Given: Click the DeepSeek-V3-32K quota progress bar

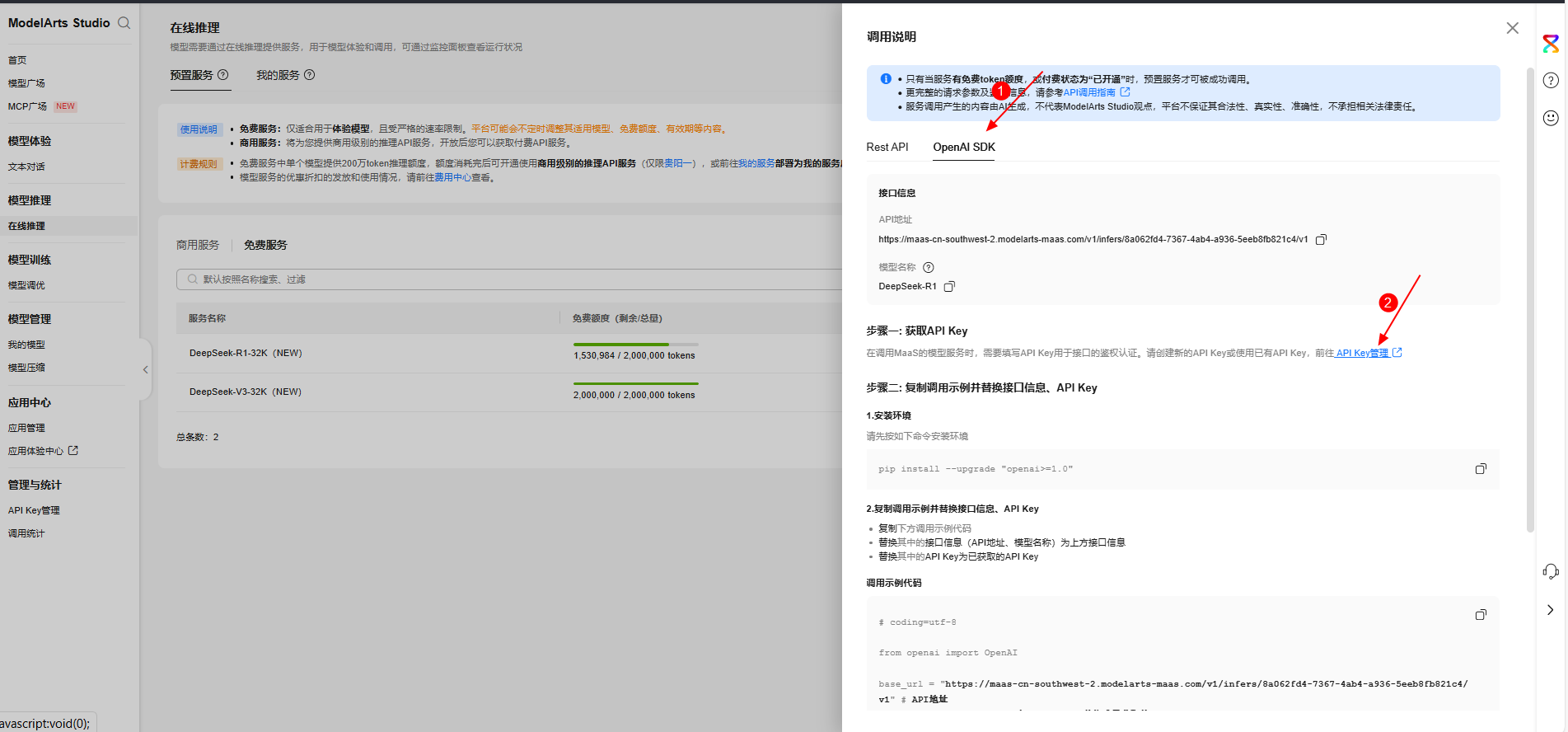Looking at the screenshot, I should [x=635, y=384].
